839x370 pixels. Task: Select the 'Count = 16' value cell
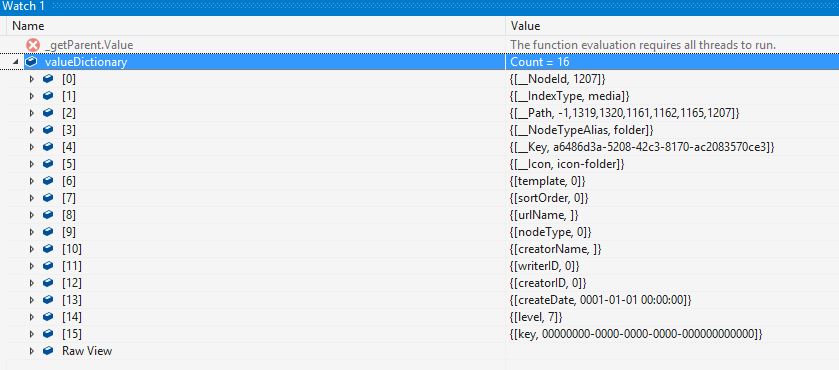(540, 62)
